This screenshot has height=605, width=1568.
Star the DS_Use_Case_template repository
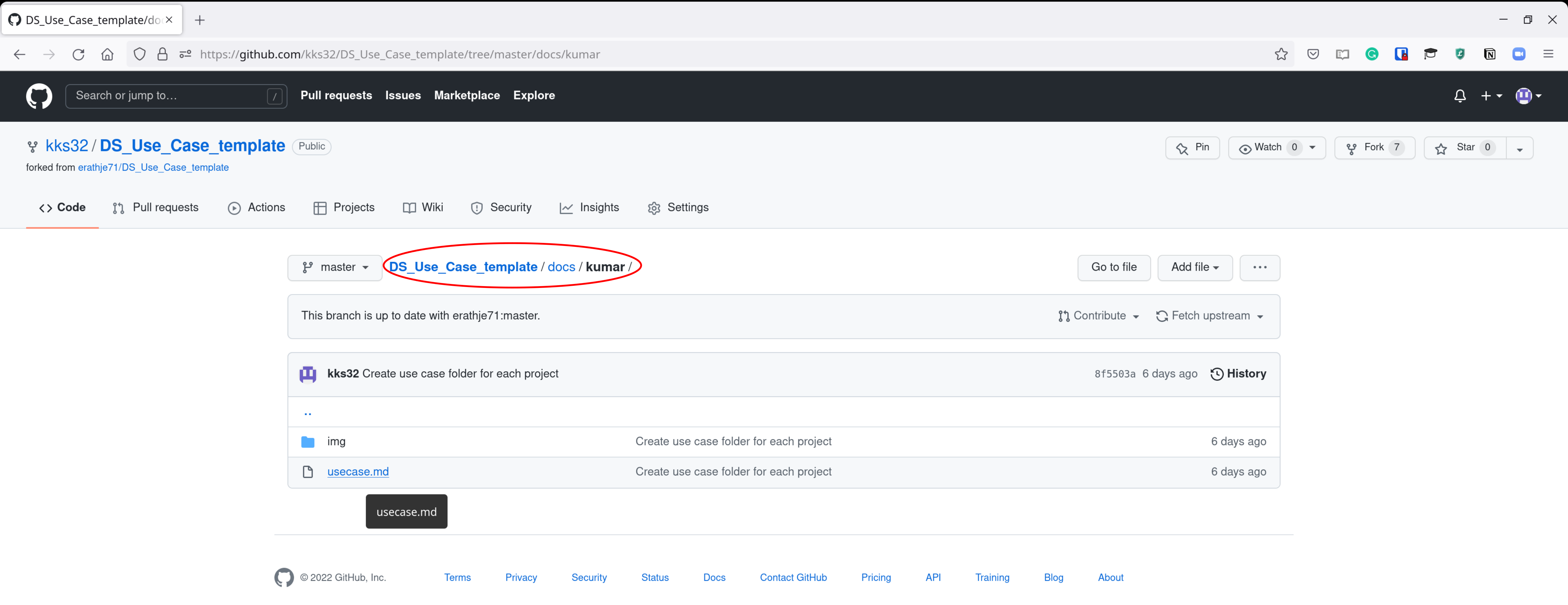[1464, 147]
